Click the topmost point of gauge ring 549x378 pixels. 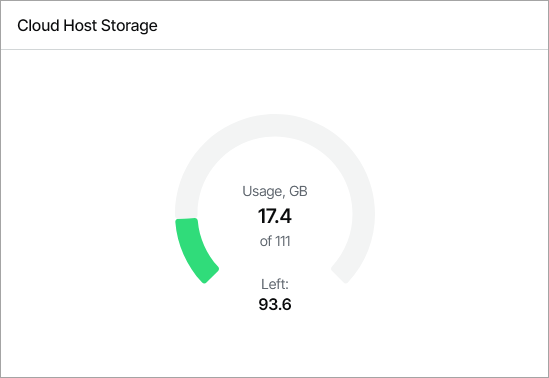275,125
